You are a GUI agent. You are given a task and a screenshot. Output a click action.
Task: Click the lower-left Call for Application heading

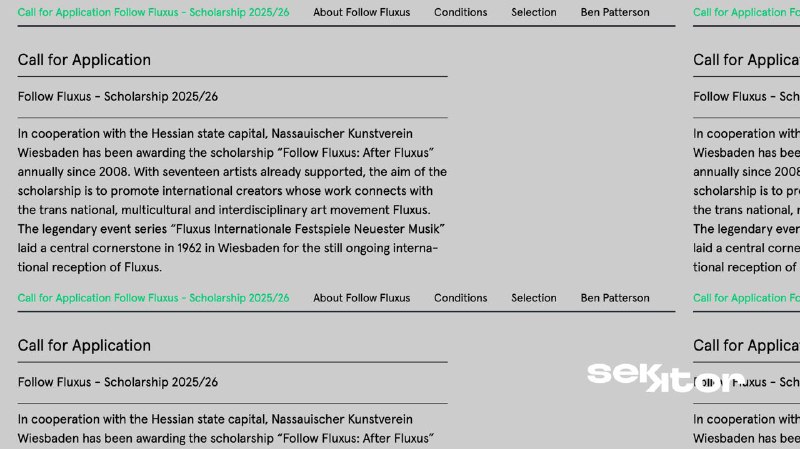coord(84,346)
